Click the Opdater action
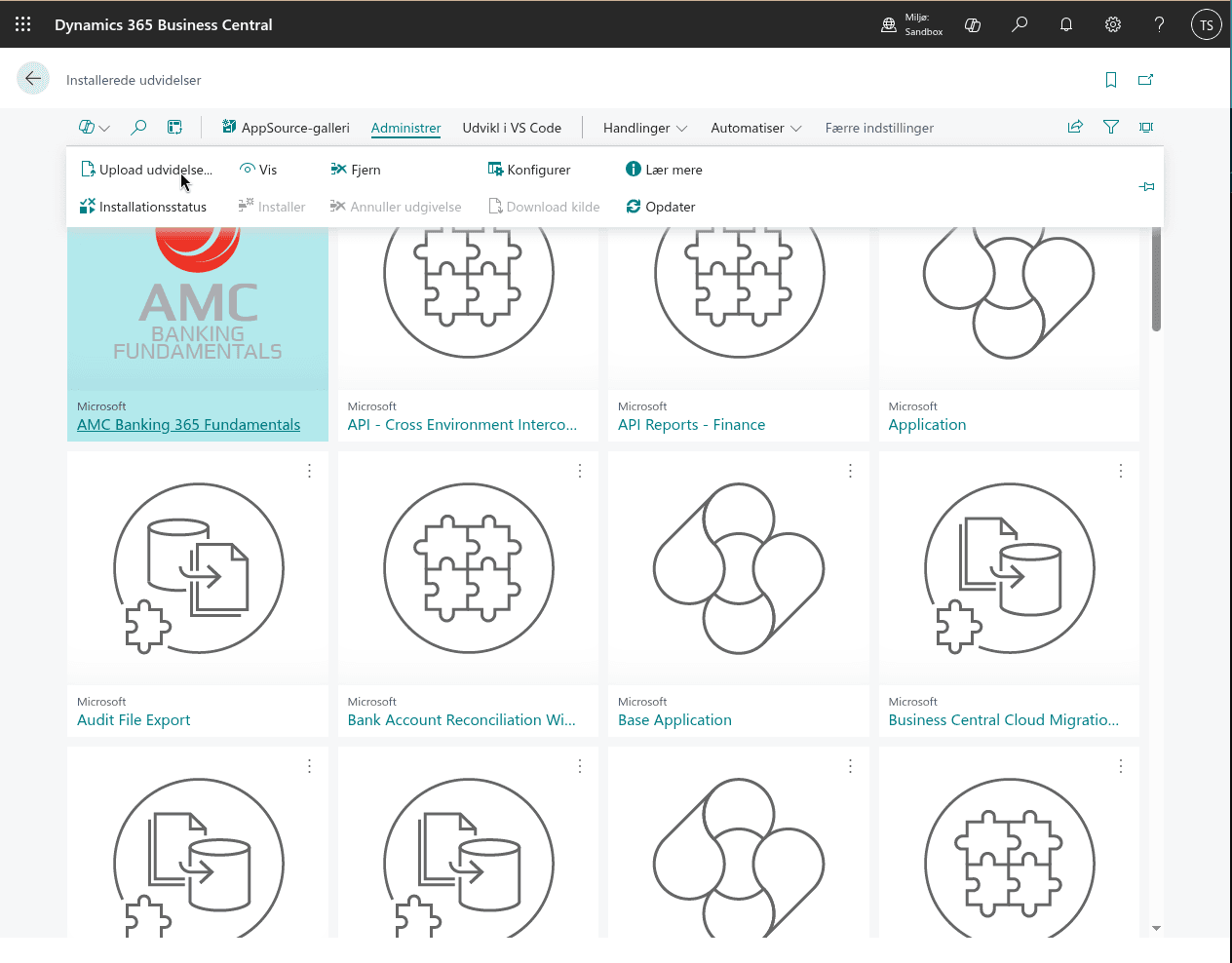 (x=661, y=207)
